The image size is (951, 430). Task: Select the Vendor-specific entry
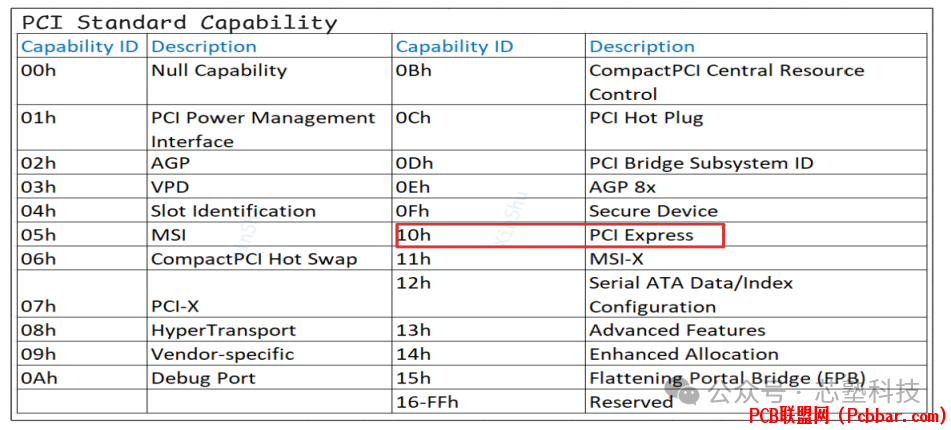(x=222, y=354)
